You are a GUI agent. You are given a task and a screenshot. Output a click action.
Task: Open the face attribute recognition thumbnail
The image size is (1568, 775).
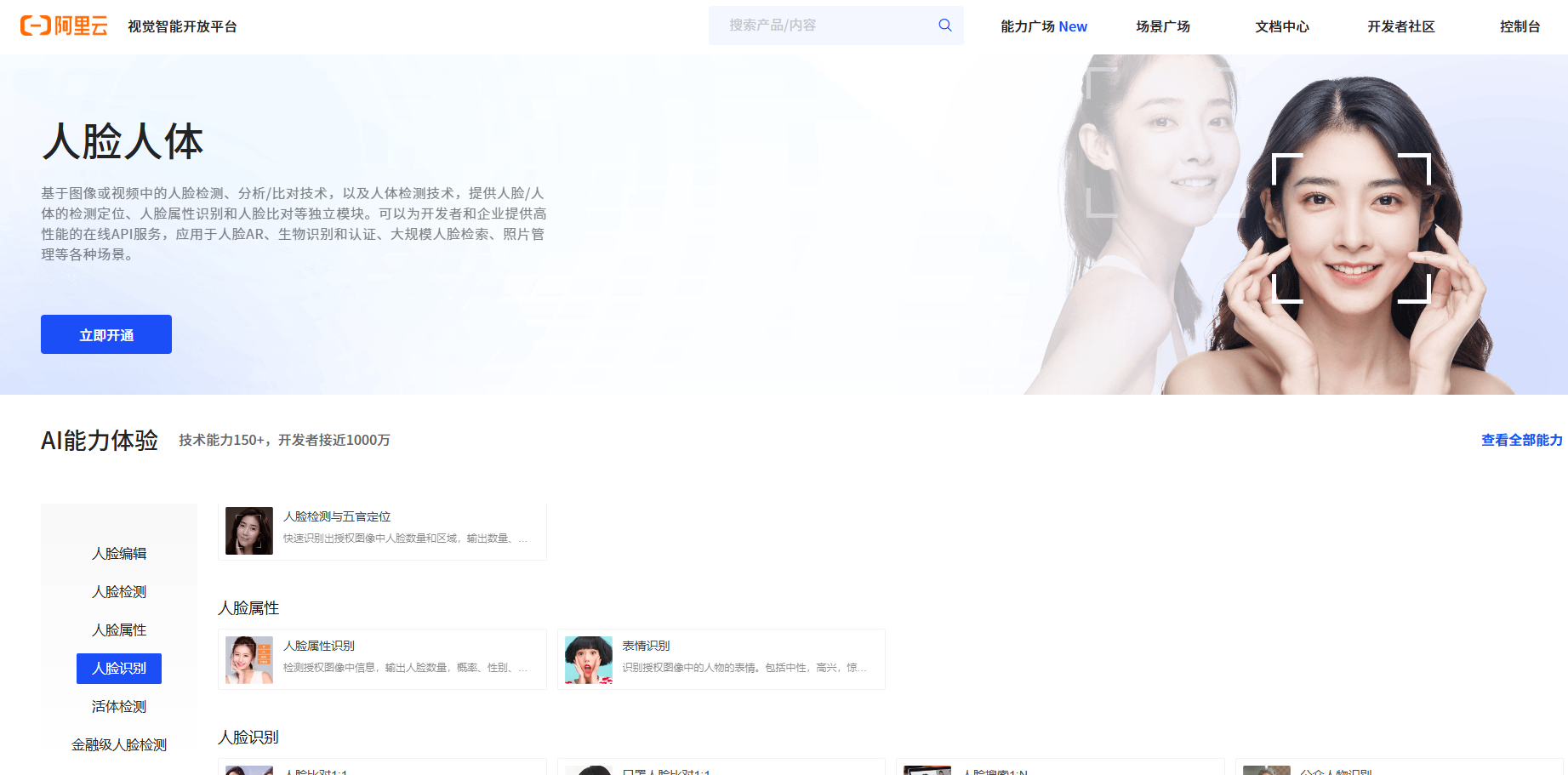pos(249,660)
